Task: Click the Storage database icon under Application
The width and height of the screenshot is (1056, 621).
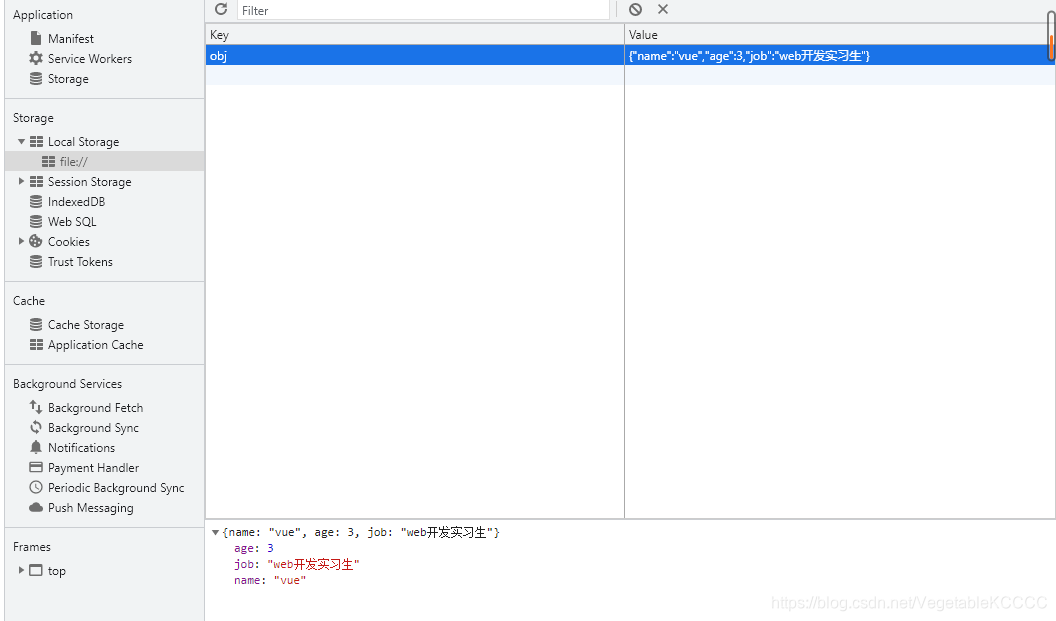Action: tap(36, 78)
